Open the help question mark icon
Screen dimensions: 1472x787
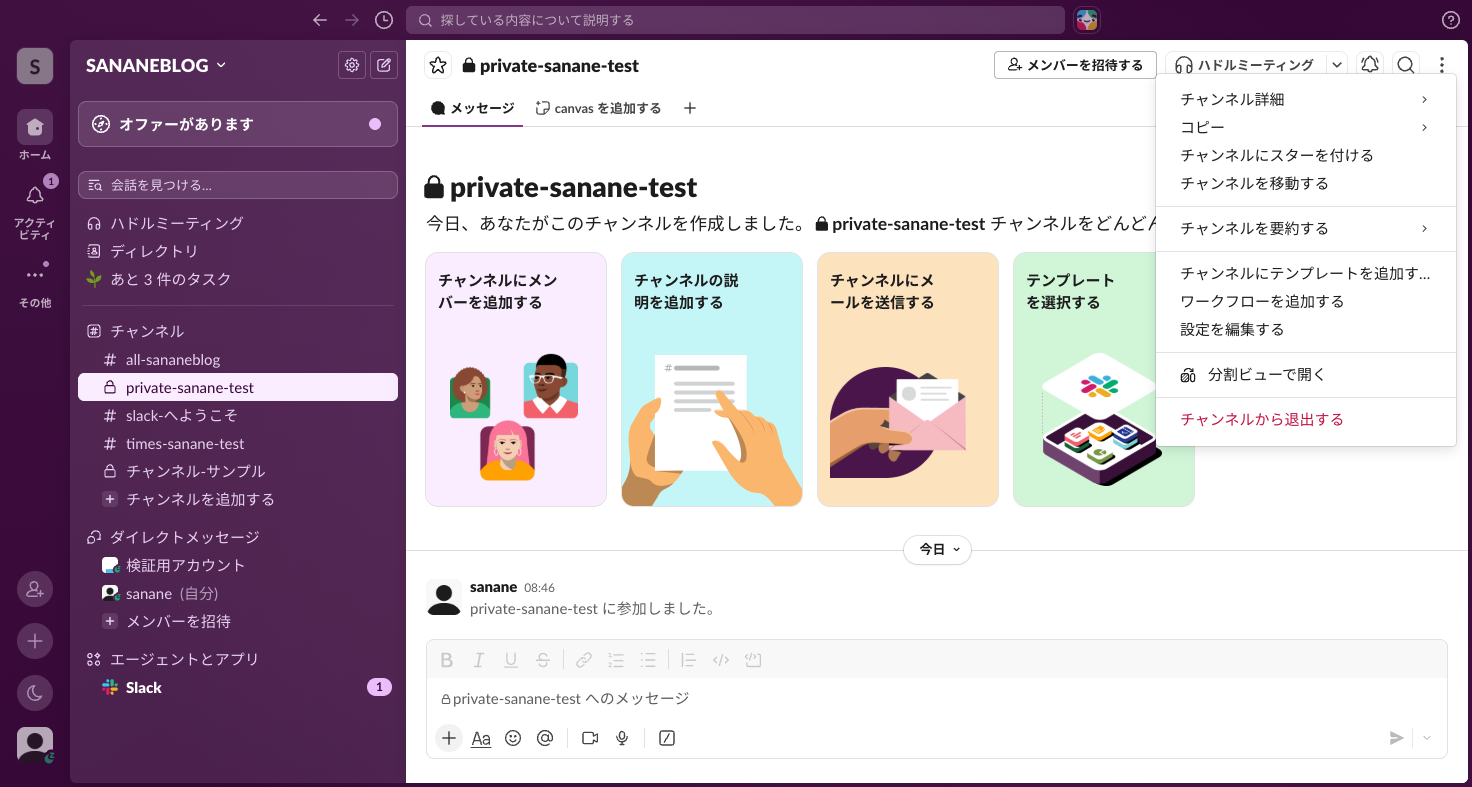coord(1451,20)
